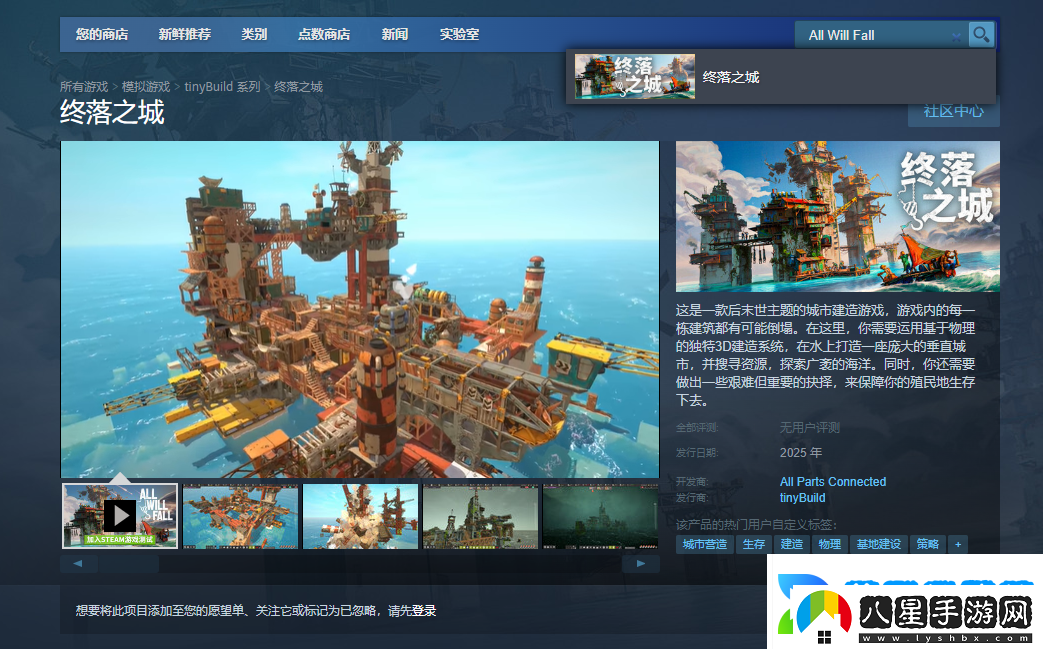This screenshot has height=649, width=1043.
Task: Expand the 新鲜推荐 menu
Action: pyautogui.click(x=185, y=34)
